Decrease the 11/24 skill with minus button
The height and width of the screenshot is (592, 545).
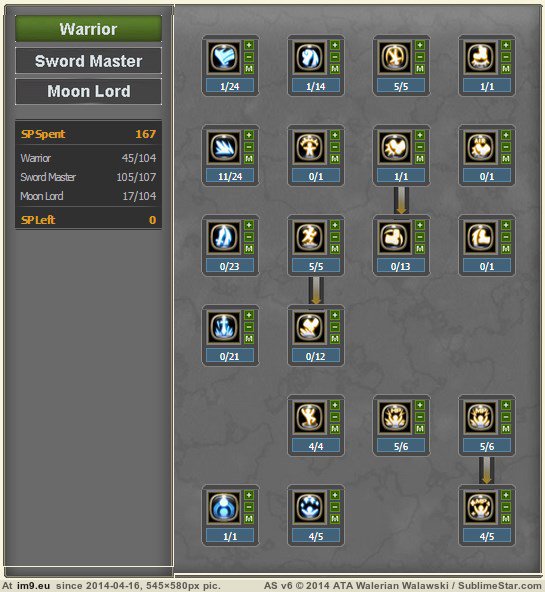249,147
